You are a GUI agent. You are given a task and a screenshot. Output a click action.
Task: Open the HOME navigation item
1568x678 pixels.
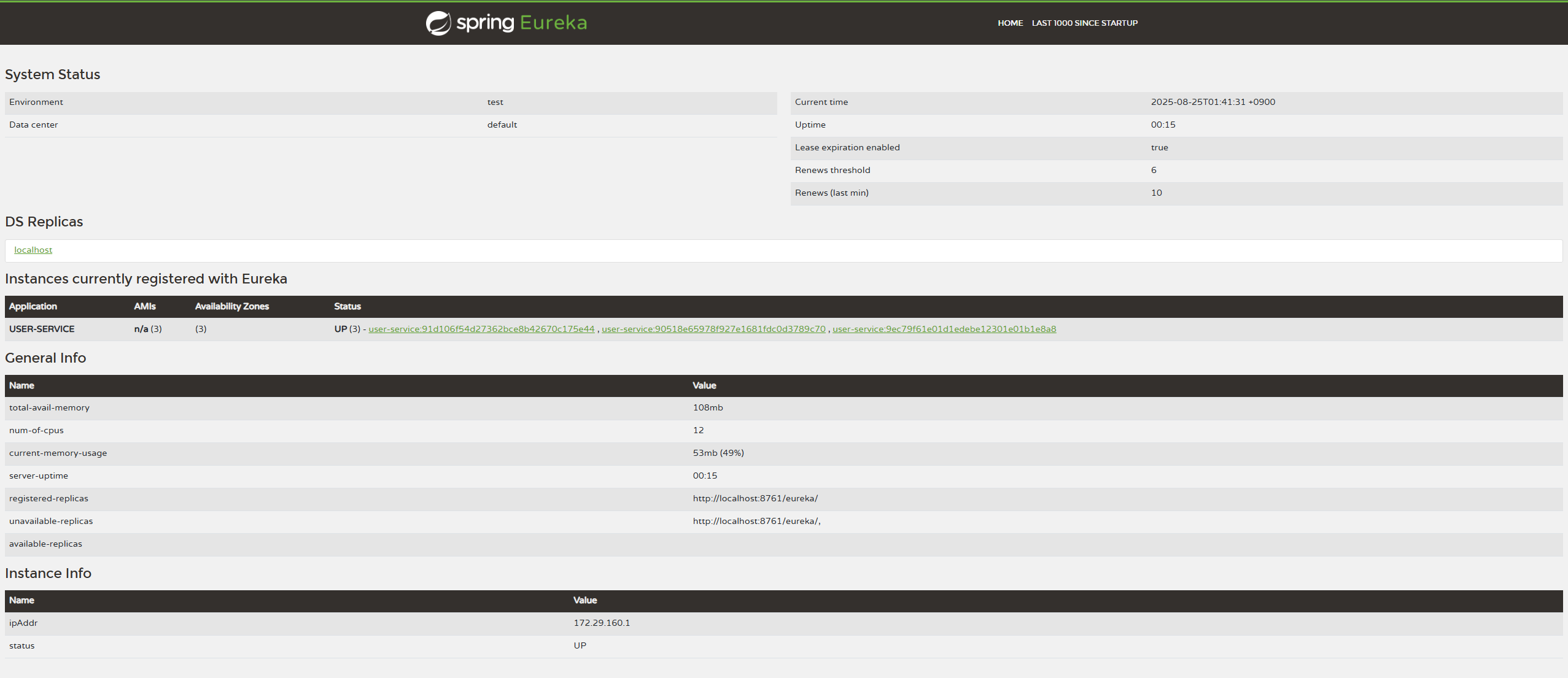click(x=1010, y=23)
